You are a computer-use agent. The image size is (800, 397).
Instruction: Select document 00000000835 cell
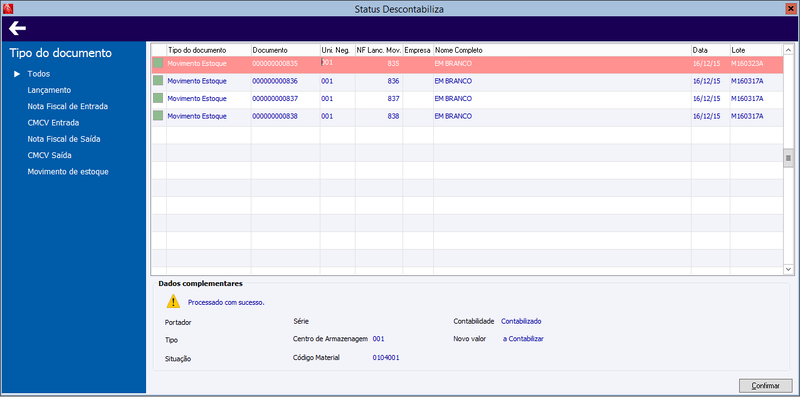[x=285, y=64]
